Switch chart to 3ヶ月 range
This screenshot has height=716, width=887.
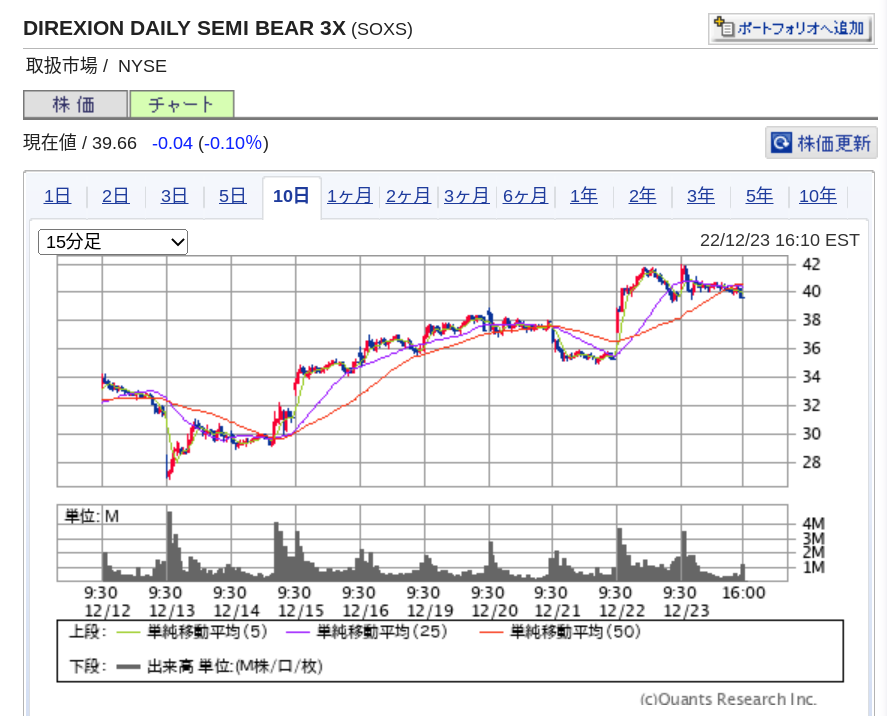[x=467, y=196]
